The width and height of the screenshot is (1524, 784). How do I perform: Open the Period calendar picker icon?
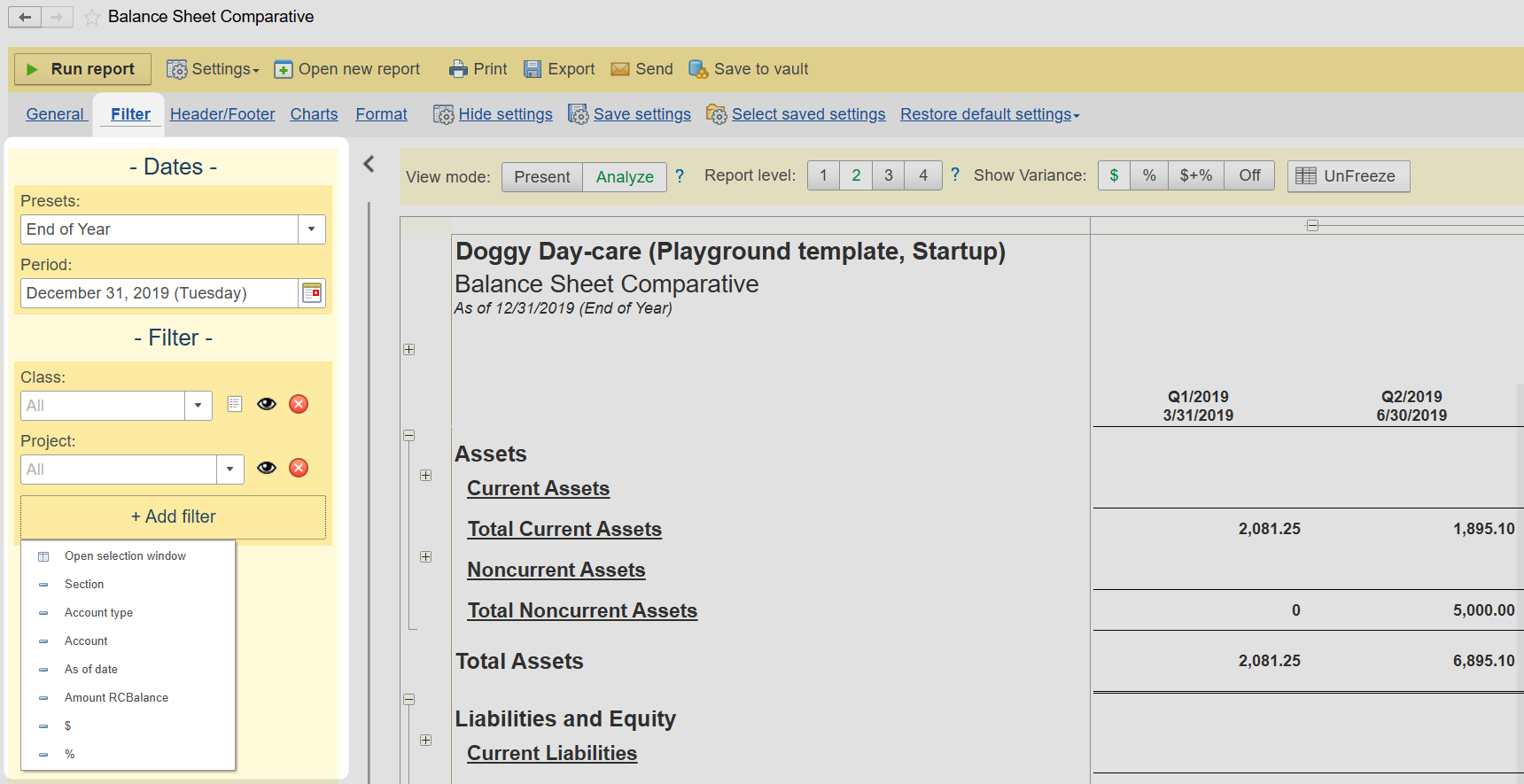point(312,293)
